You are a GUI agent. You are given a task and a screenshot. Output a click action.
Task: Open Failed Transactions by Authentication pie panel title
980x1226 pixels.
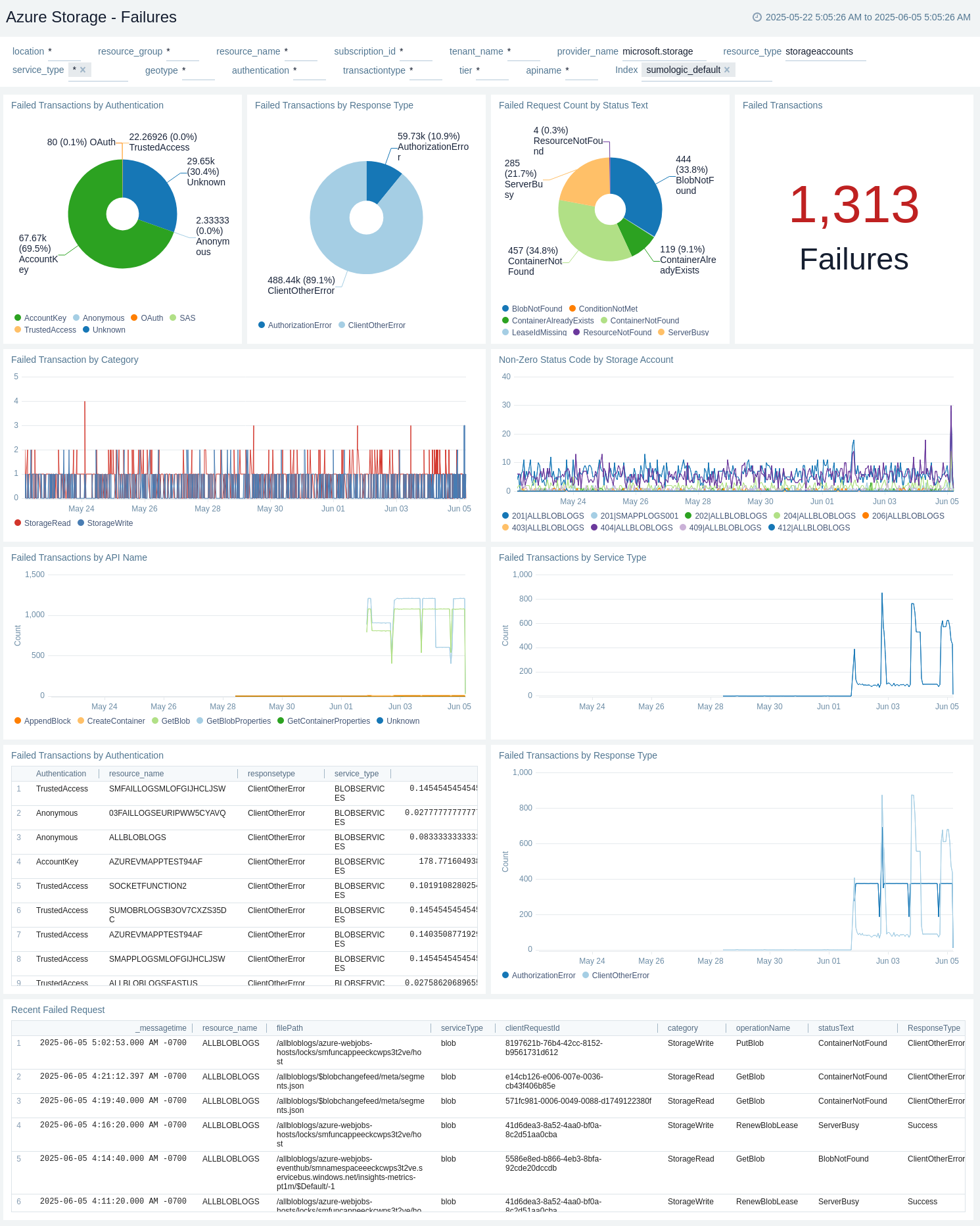tap(87, 105)
